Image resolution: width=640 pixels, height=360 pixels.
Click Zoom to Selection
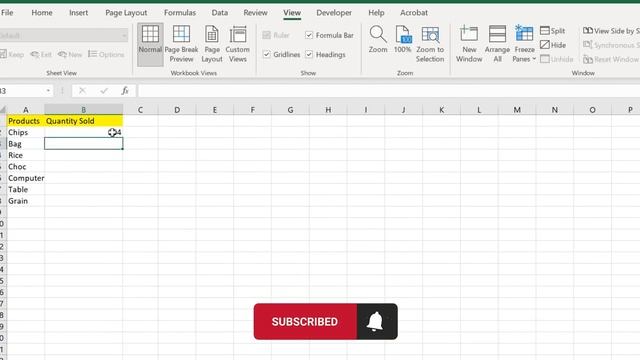(430, 44)
